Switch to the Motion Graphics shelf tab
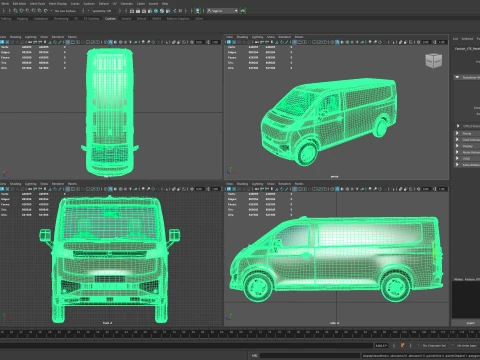 [x=178, y=19]
